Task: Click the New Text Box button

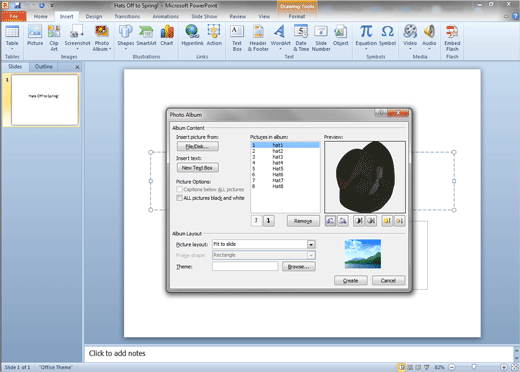Action: pyautogui.click(x=198, y=168)
